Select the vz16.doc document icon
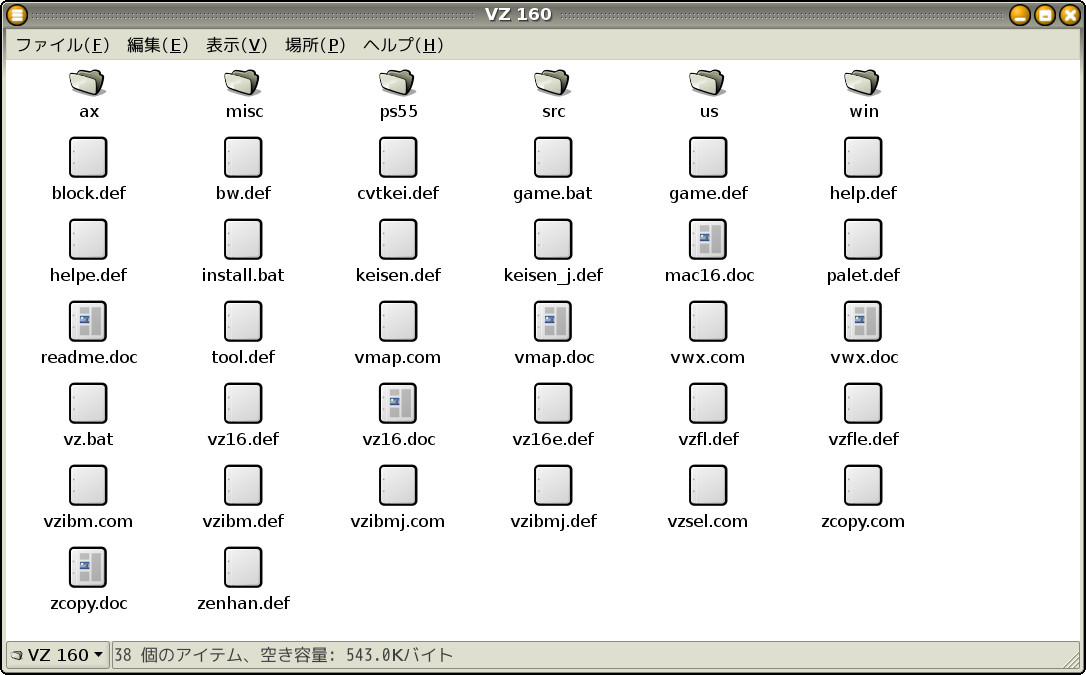The width and height of the screenshot is (1086, 675). pyautogui.click(x=398, y=403)
